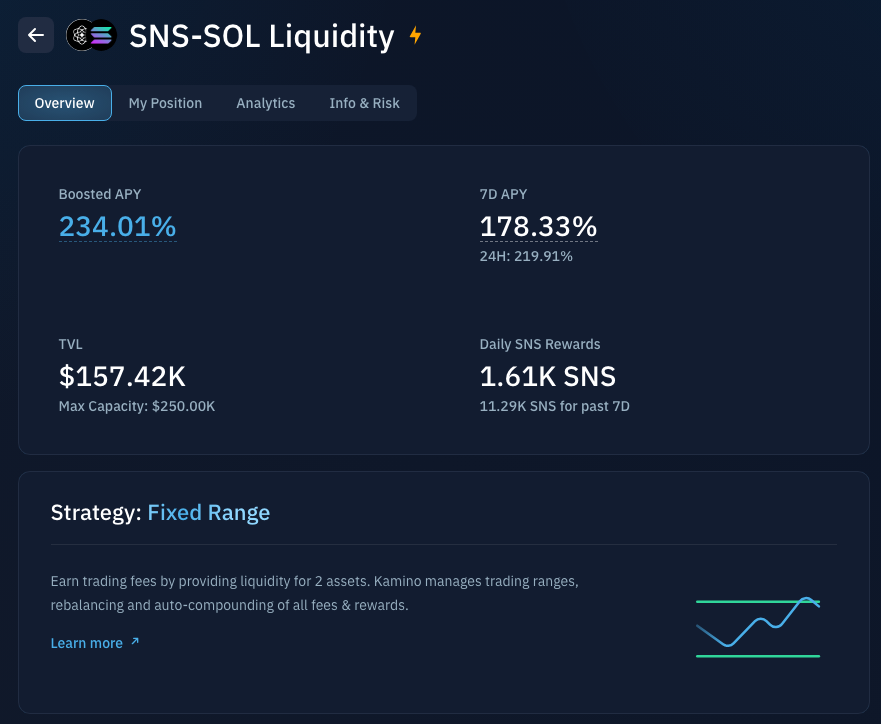Image resolution: width=881 pixels, height=724 pixels.
Task: Click the TVL value $157.42K
Action: [122, 376]
